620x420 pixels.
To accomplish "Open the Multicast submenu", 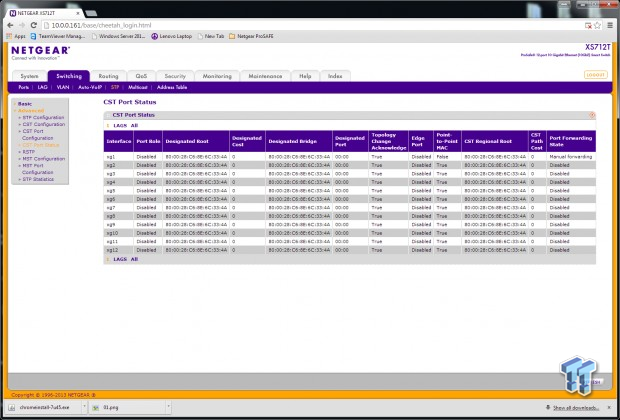I will tap(138, 87).
